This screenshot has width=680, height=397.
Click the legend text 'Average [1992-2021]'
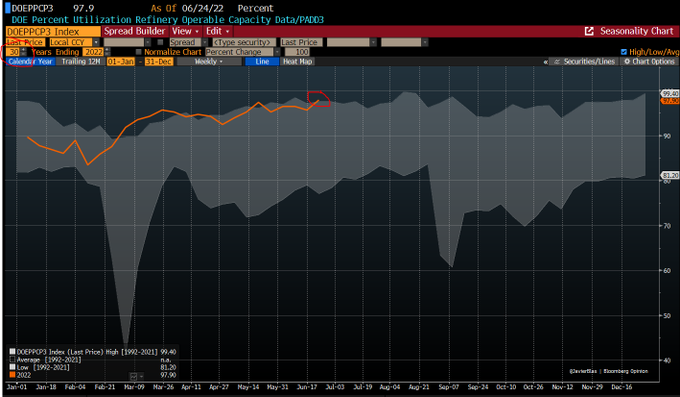pyautogui.click(x=49, y=360)
